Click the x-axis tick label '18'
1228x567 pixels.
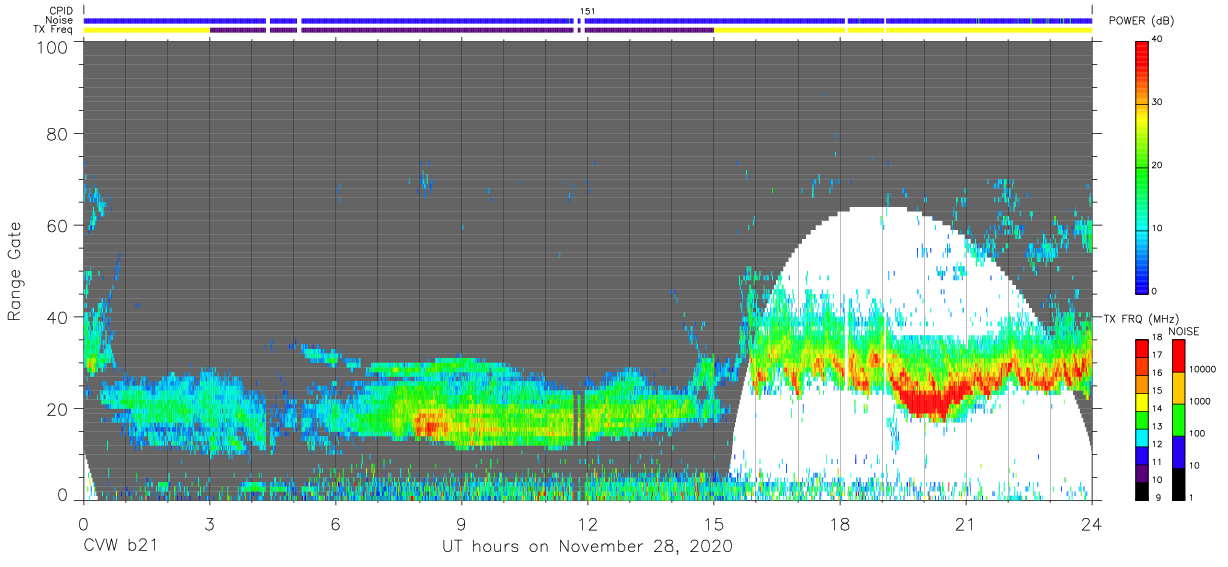840,523
